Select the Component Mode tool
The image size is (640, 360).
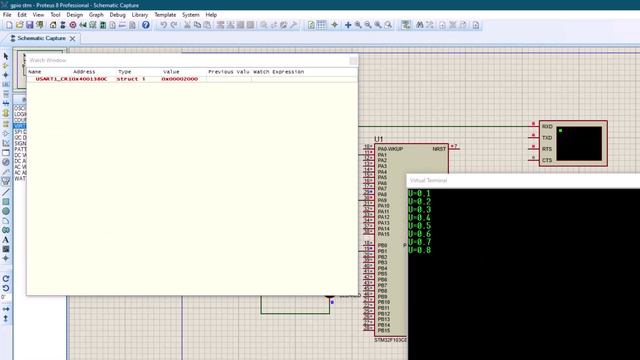coord(6,66)
